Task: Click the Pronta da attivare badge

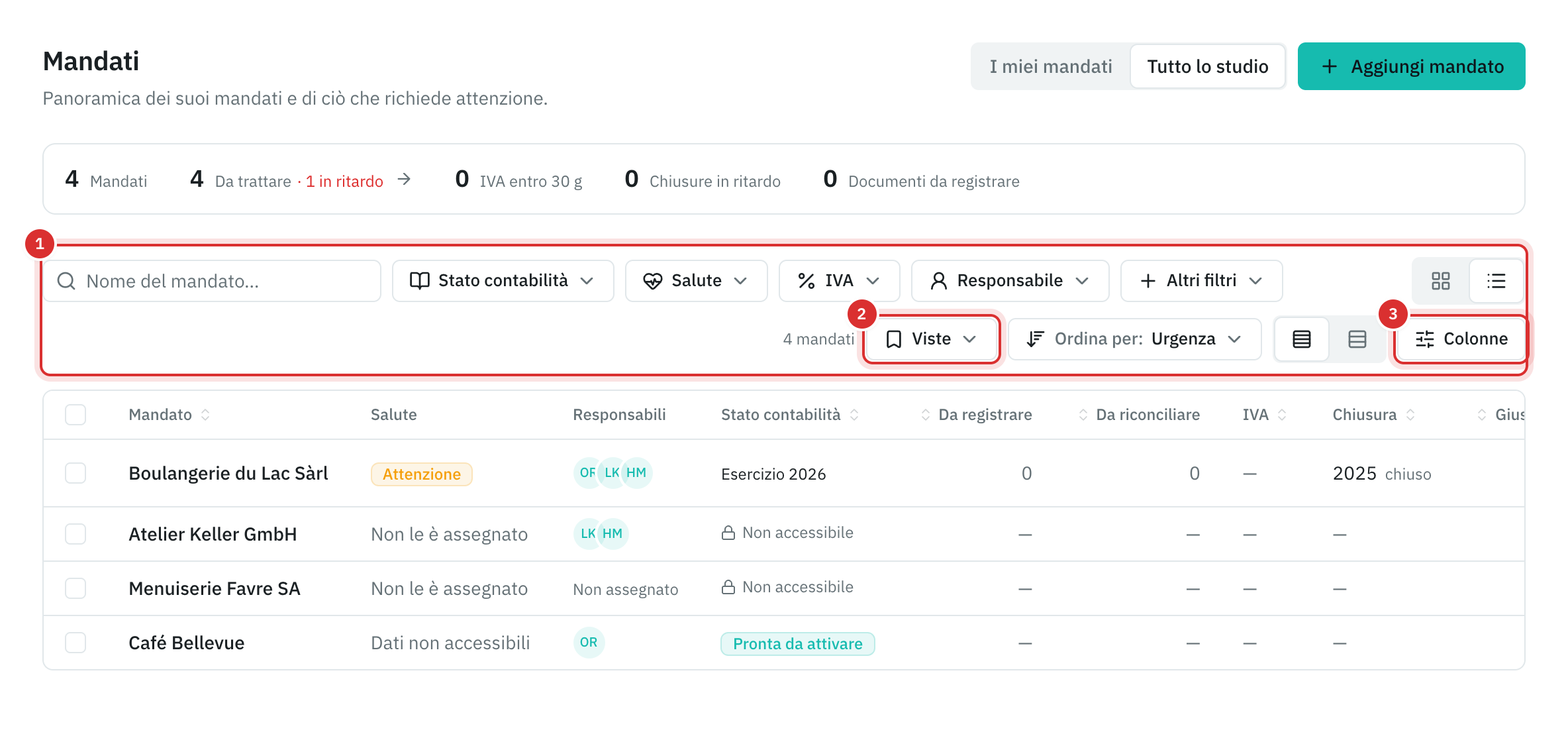Action: click(797, 643)
